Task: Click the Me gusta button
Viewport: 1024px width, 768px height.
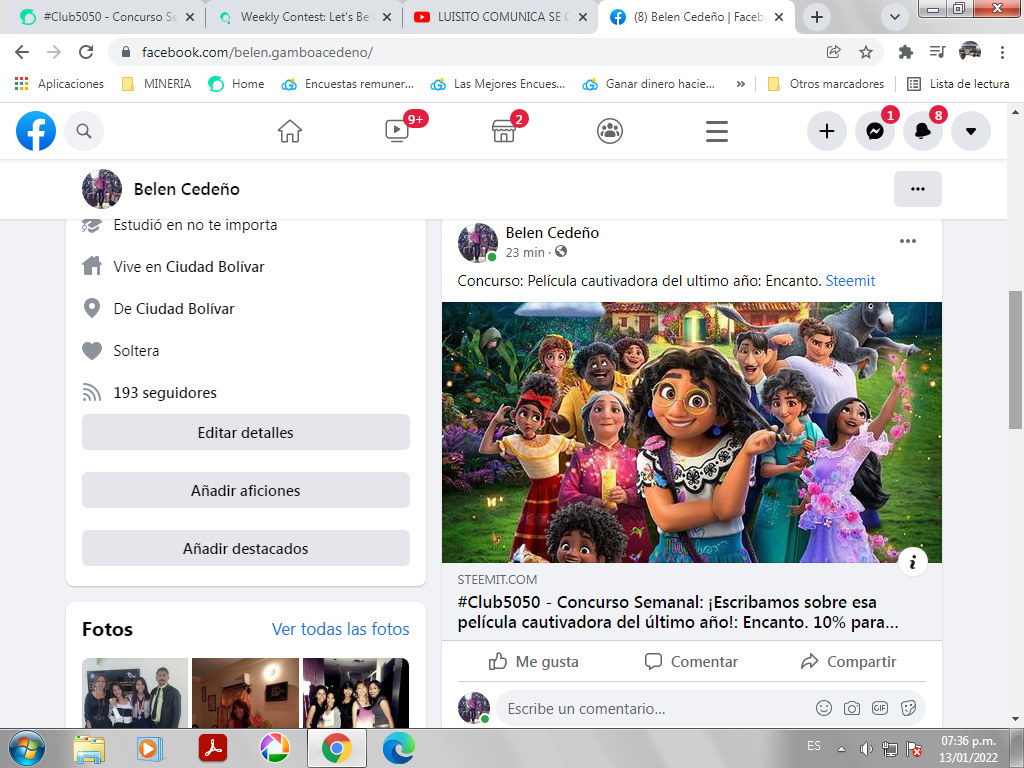Action: [534, 662]
